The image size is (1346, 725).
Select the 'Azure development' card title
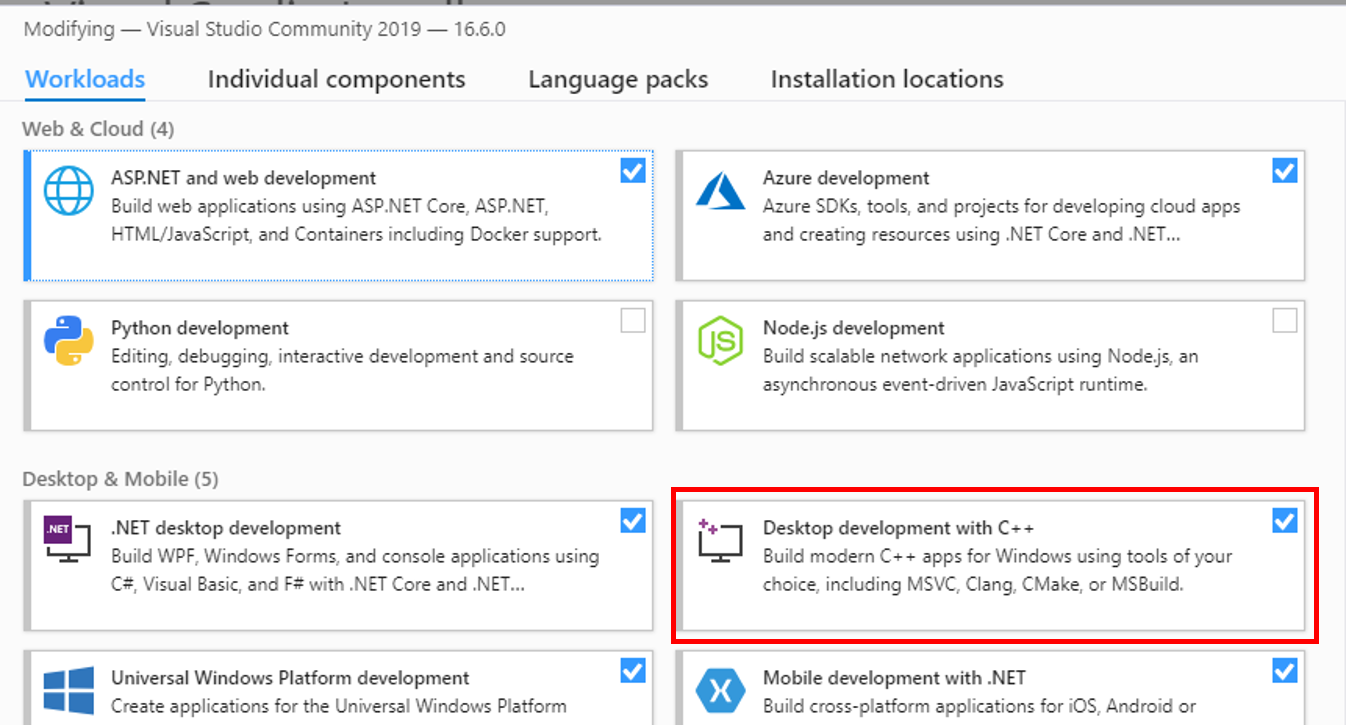point(846,178)
